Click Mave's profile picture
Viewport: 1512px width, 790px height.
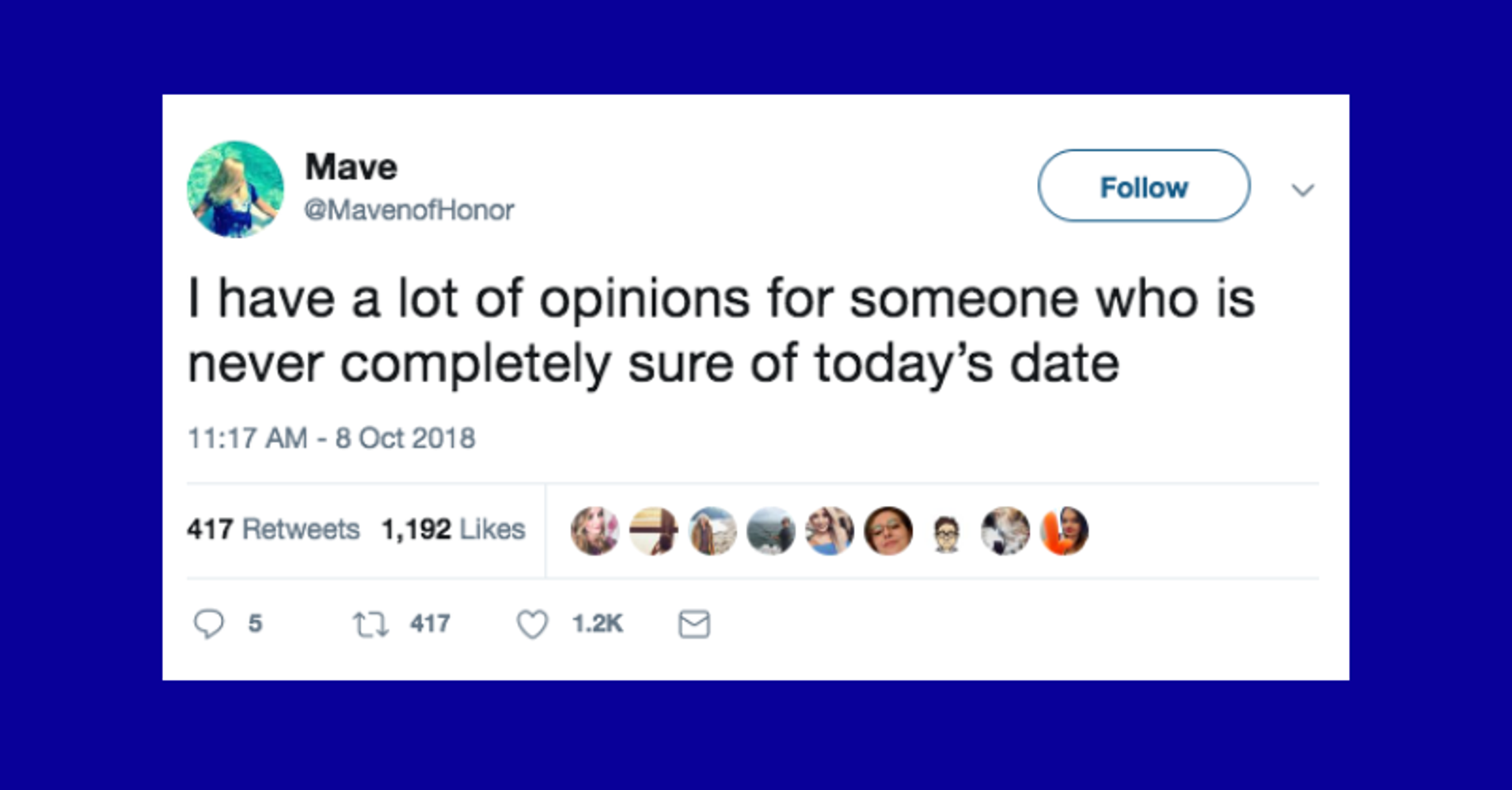[235, 188]
